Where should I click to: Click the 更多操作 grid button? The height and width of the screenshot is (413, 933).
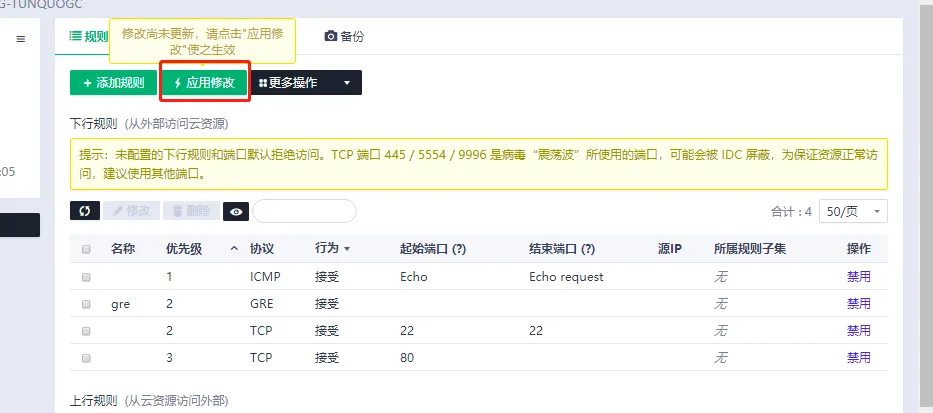(x=289, y=83)
